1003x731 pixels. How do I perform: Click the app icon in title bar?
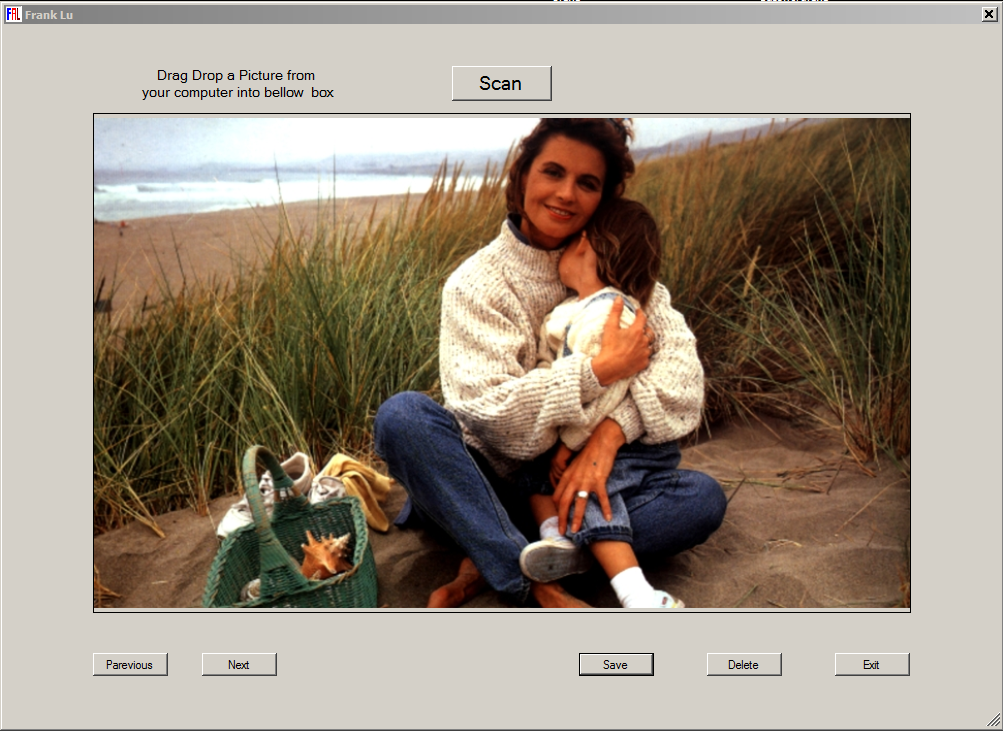point(13,15)
